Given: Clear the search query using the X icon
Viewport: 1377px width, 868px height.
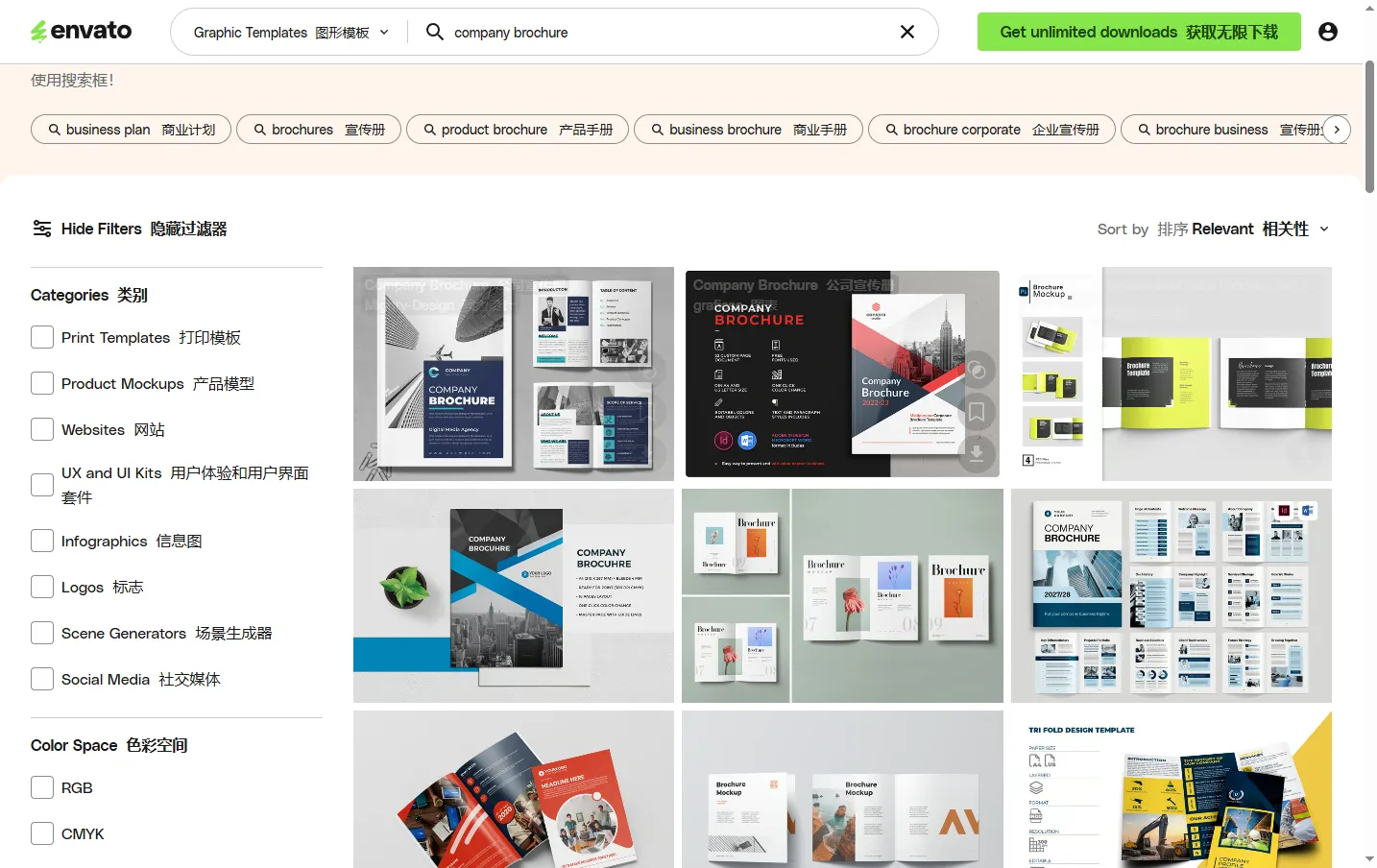Looking at the screenshot, I should (x=906, y=32).
